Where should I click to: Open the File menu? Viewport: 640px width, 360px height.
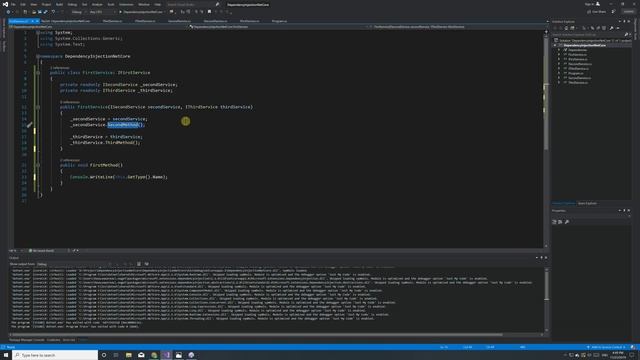click(x=13, y=4)
